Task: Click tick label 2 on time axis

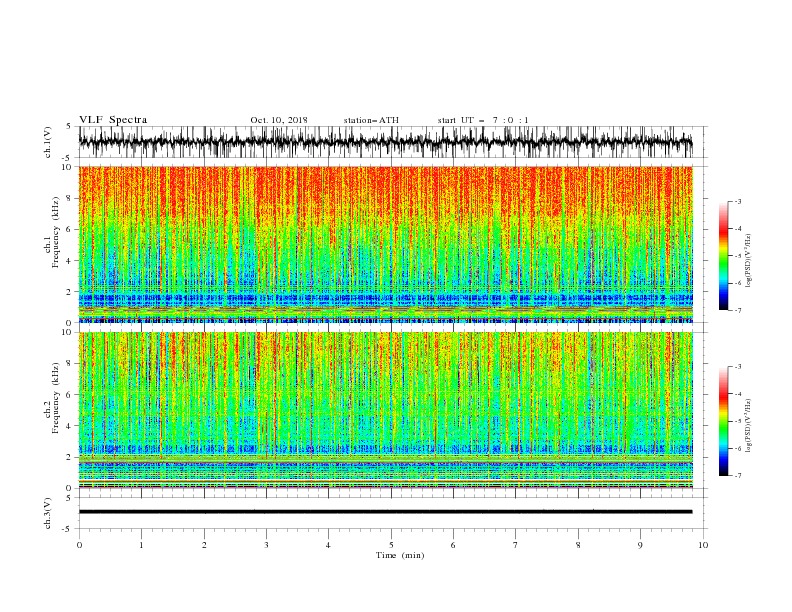Action: tap(204, 545)
